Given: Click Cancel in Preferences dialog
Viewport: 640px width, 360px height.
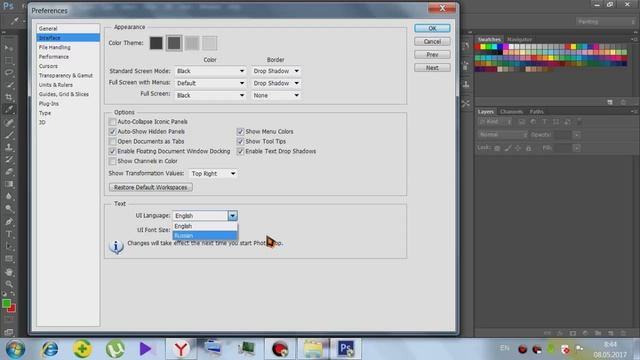Looking at the screenshot, I should (432, 42).
